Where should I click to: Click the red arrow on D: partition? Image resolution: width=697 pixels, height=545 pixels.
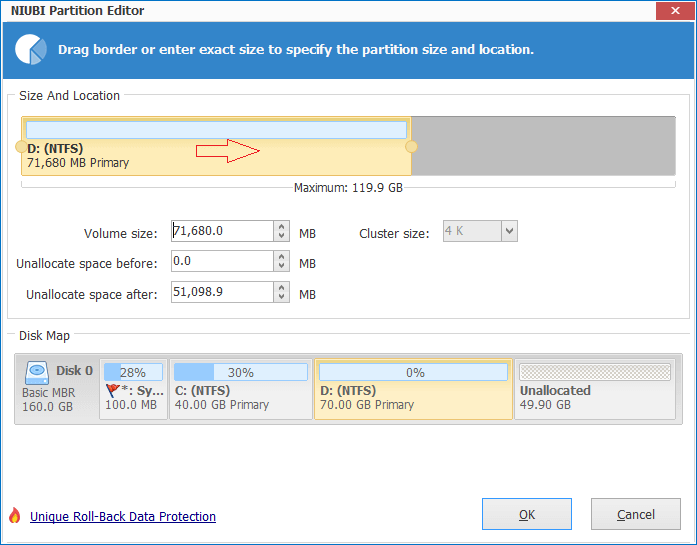click(228, 151)
